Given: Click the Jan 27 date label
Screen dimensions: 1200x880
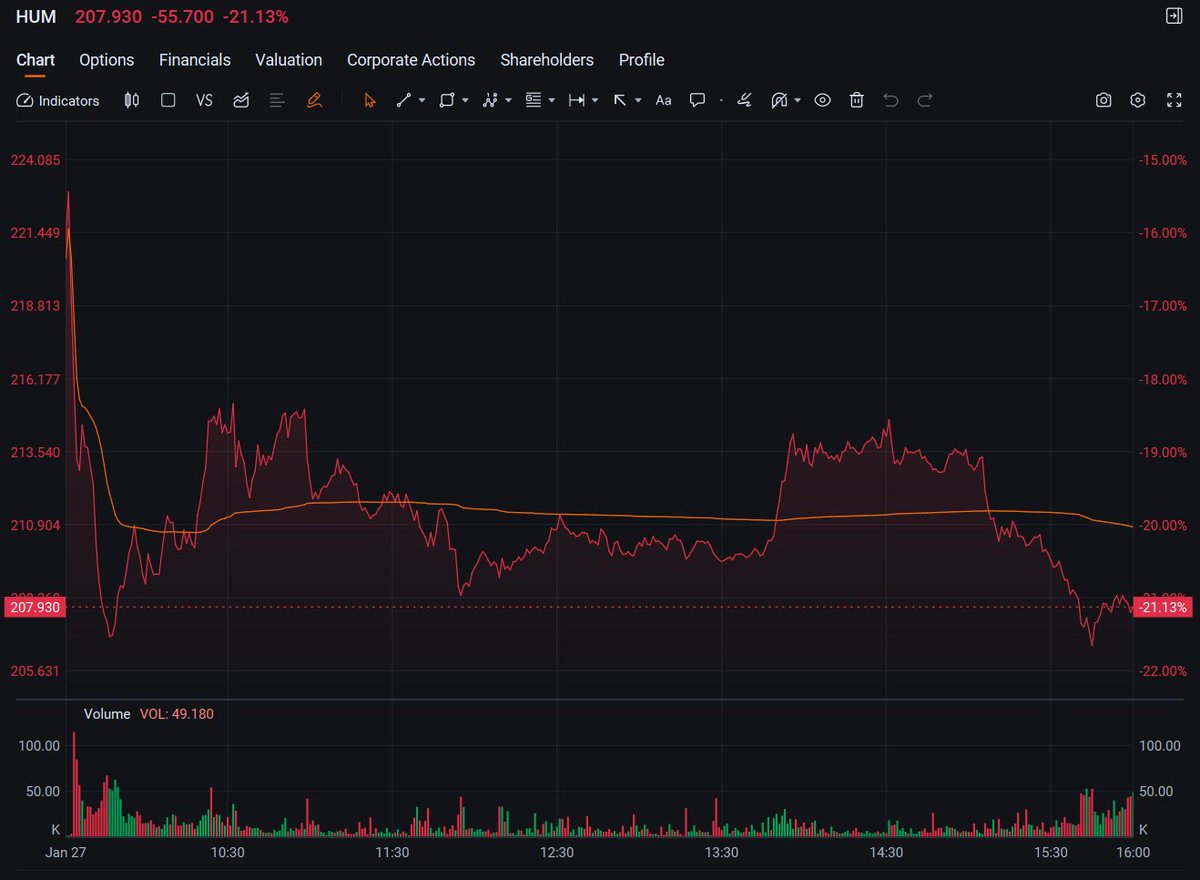Looking at the screenshot, I should click(66, 853).
